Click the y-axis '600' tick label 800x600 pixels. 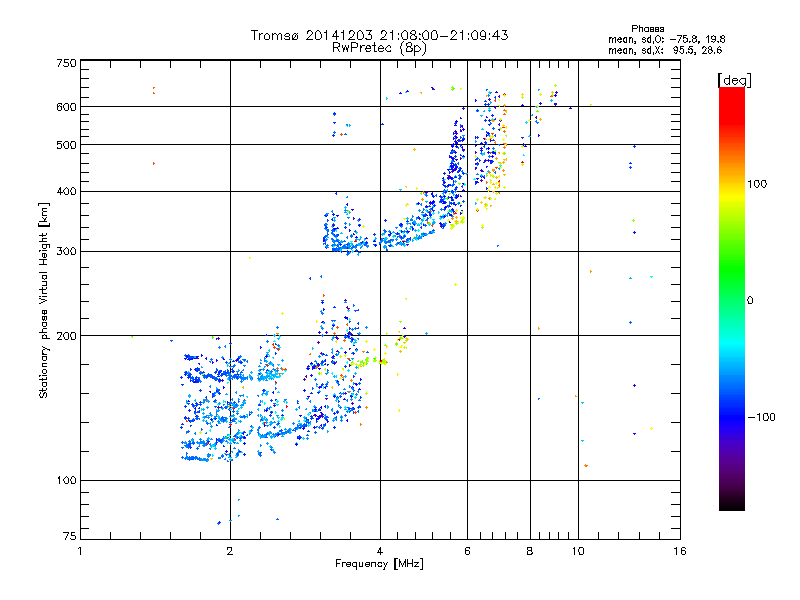click(66, 107)
